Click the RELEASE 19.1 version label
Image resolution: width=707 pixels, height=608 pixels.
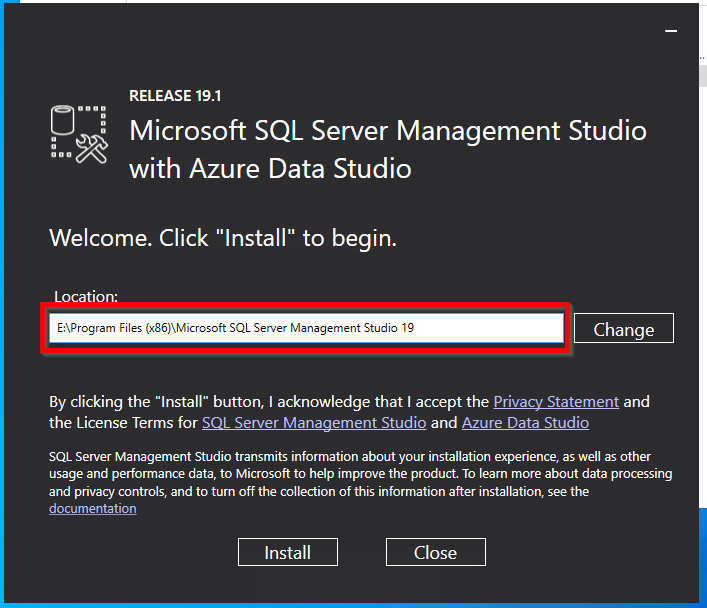coord(175,96)
